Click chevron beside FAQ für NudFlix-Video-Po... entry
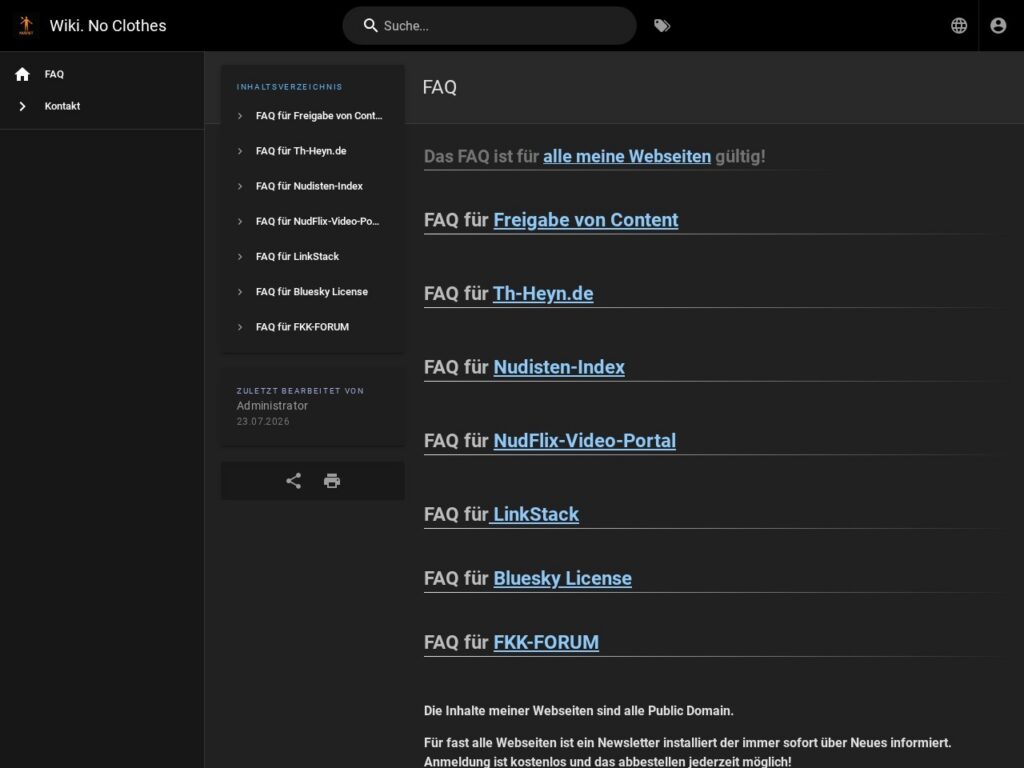The height and width of the screenshot is (768, 1024). [x=240, y=221]
